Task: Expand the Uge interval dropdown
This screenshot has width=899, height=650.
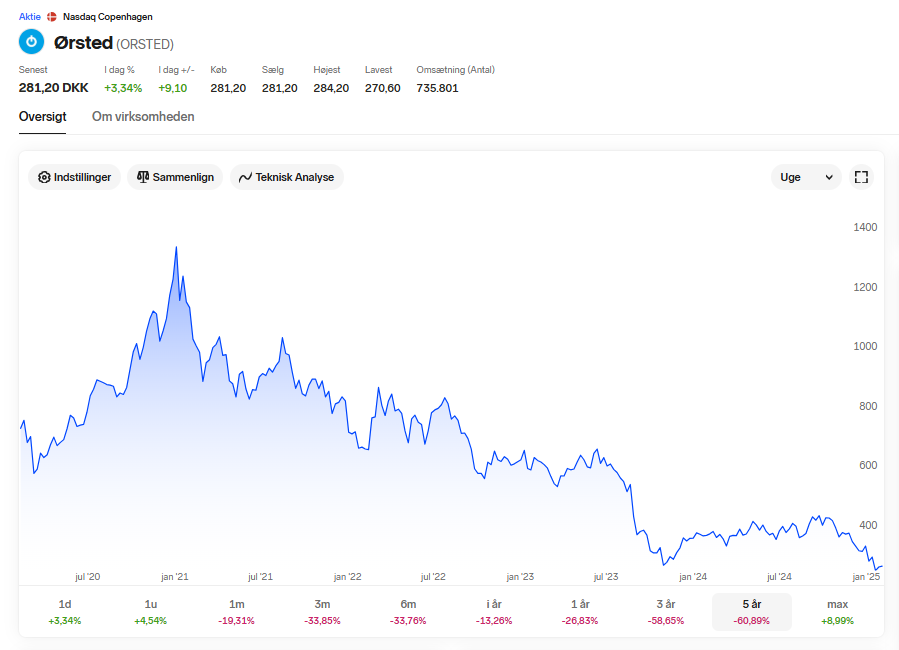Action: [x=806, y=177]
